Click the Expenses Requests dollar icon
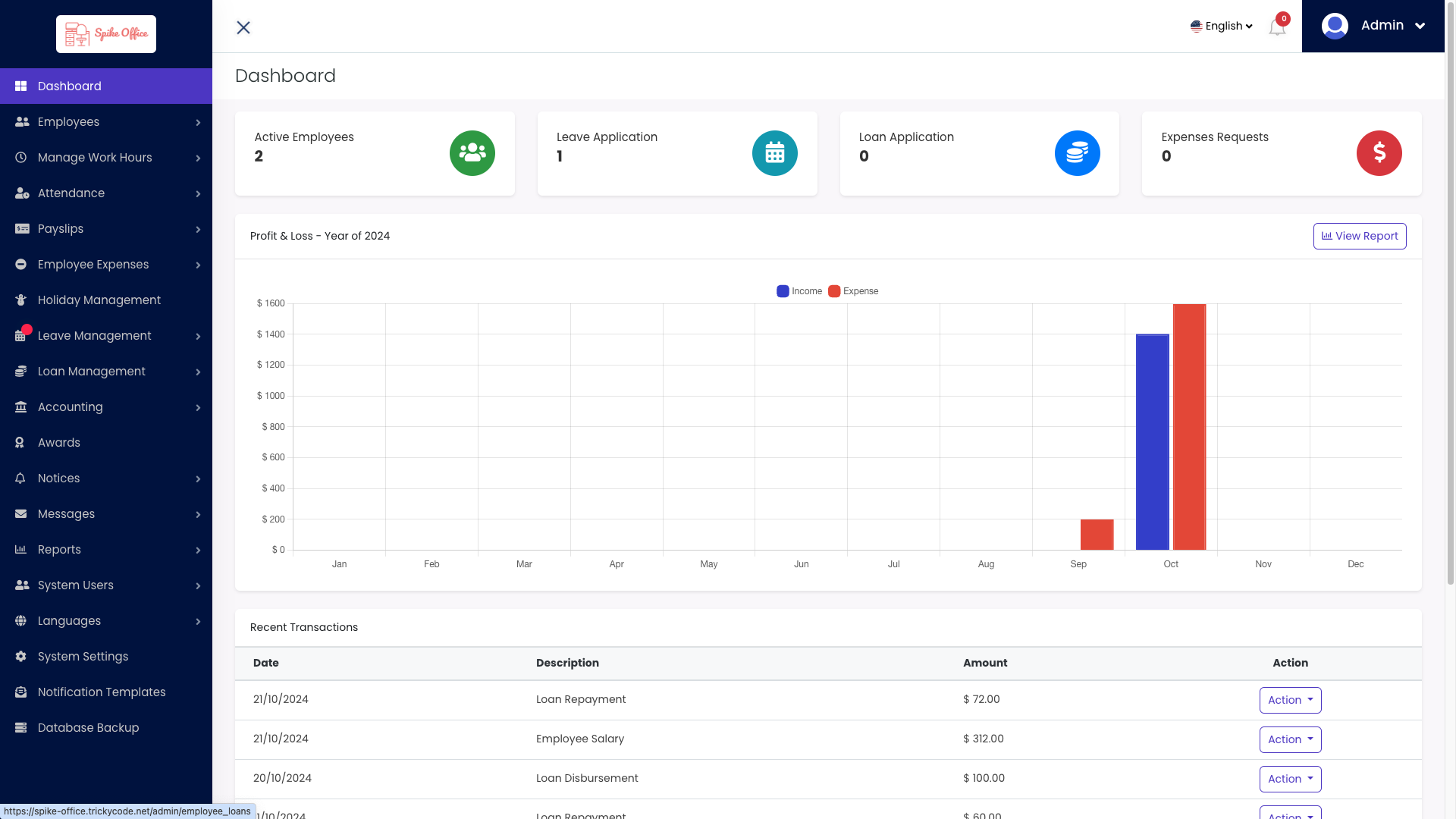 pyautogui.click(x=1379, y=152)
